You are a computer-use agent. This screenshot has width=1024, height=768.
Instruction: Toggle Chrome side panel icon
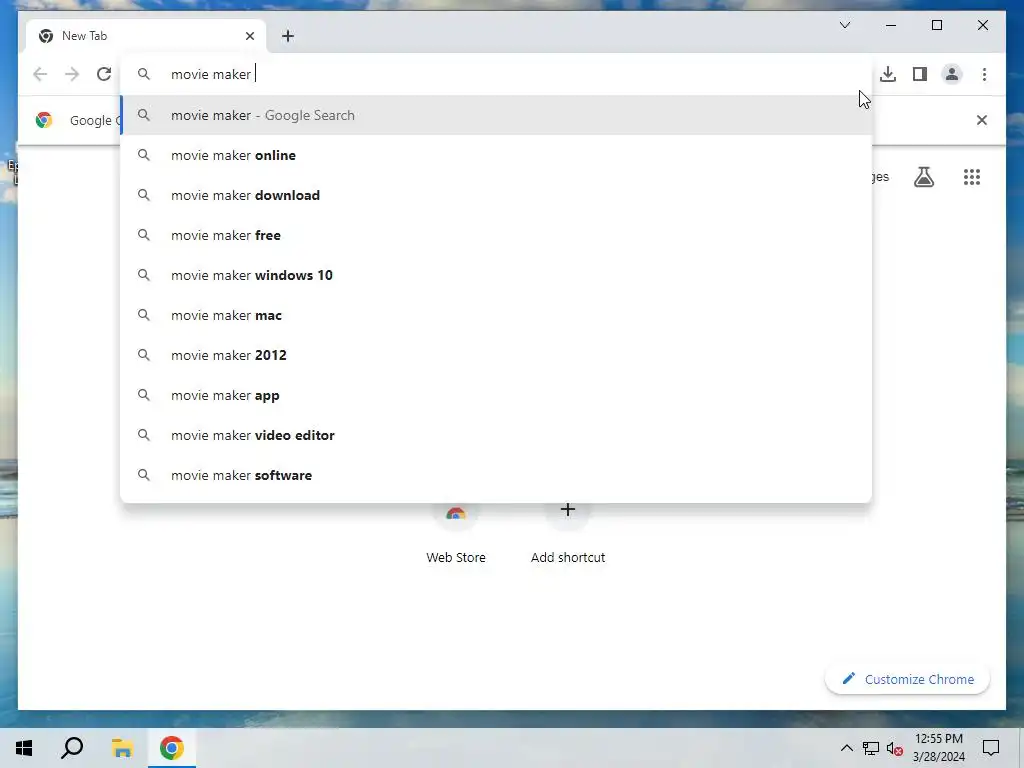point(920,74)
